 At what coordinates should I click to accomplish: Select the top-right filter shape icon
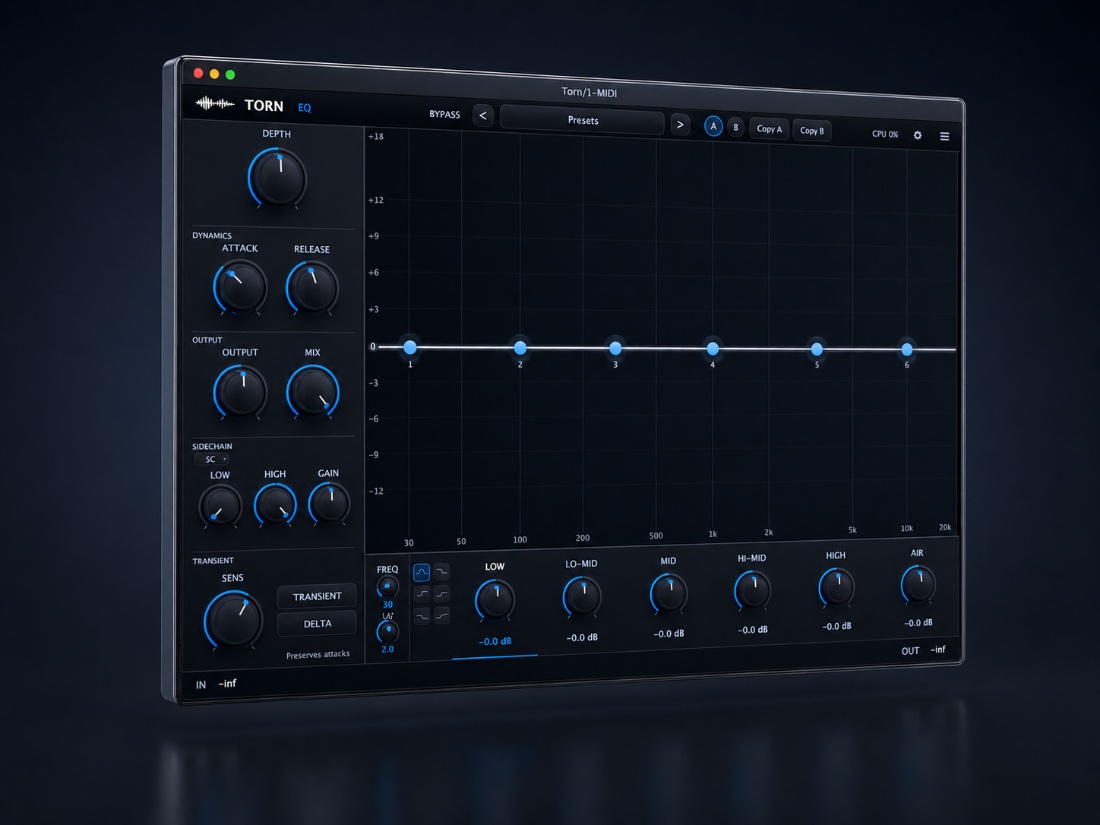(442, 572)
